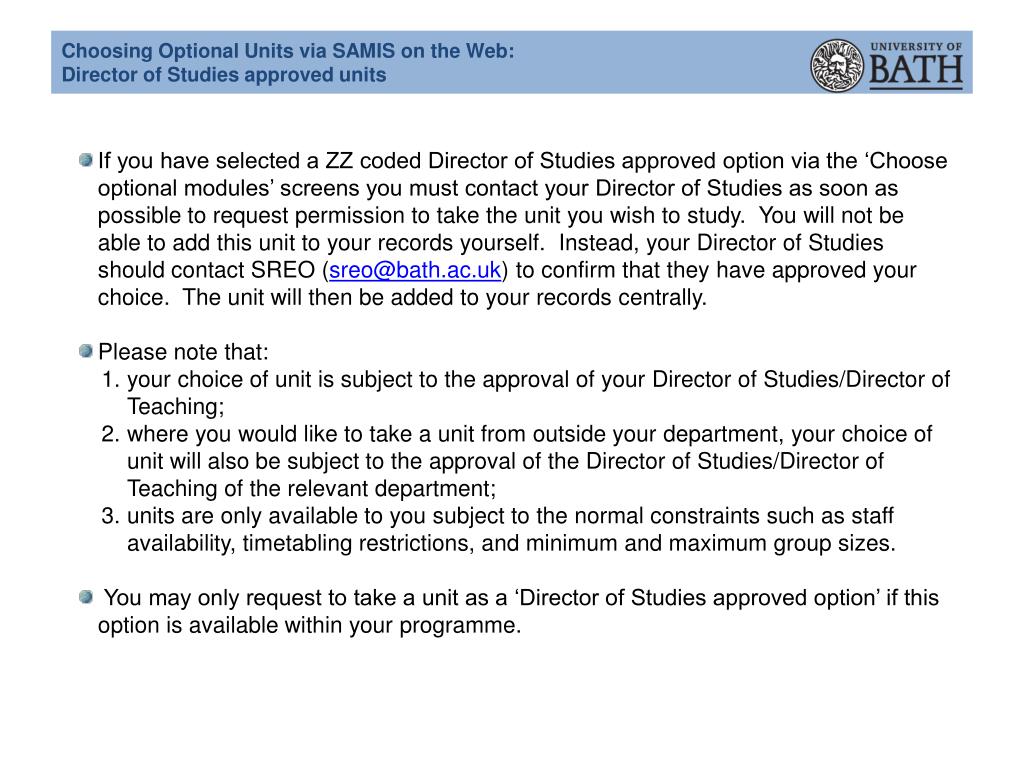Click the BATH wordmark in header
1024x768 pixels.
coord(916,71)
